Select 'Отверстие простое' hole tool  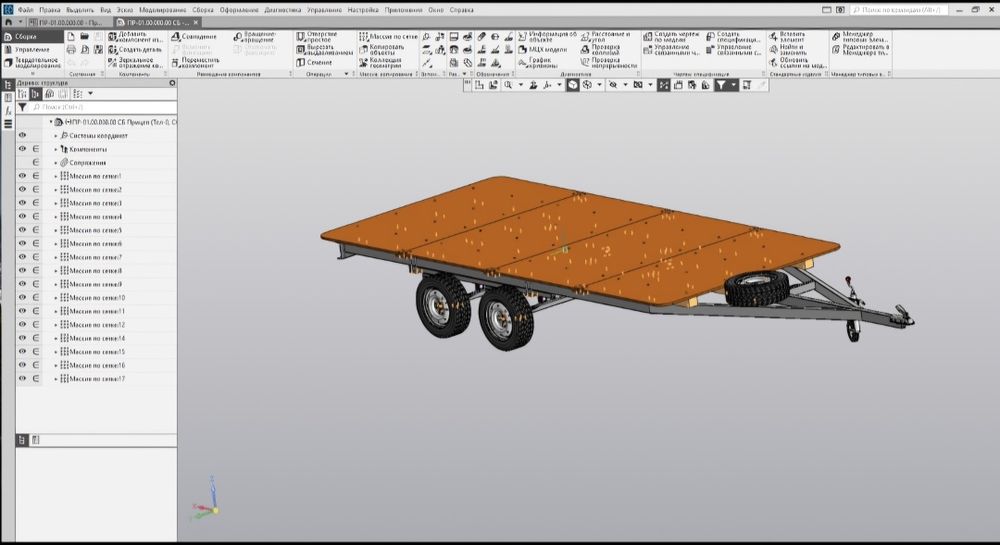317,37
